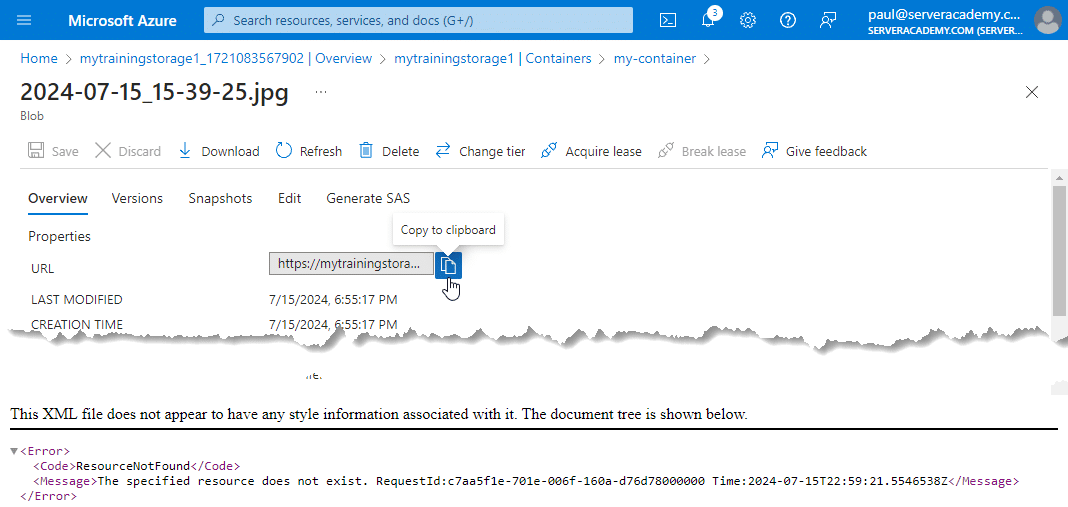Click Acquire lease in the toolbar
Viewport: 1068px width, 507px height.
point(591,151)
